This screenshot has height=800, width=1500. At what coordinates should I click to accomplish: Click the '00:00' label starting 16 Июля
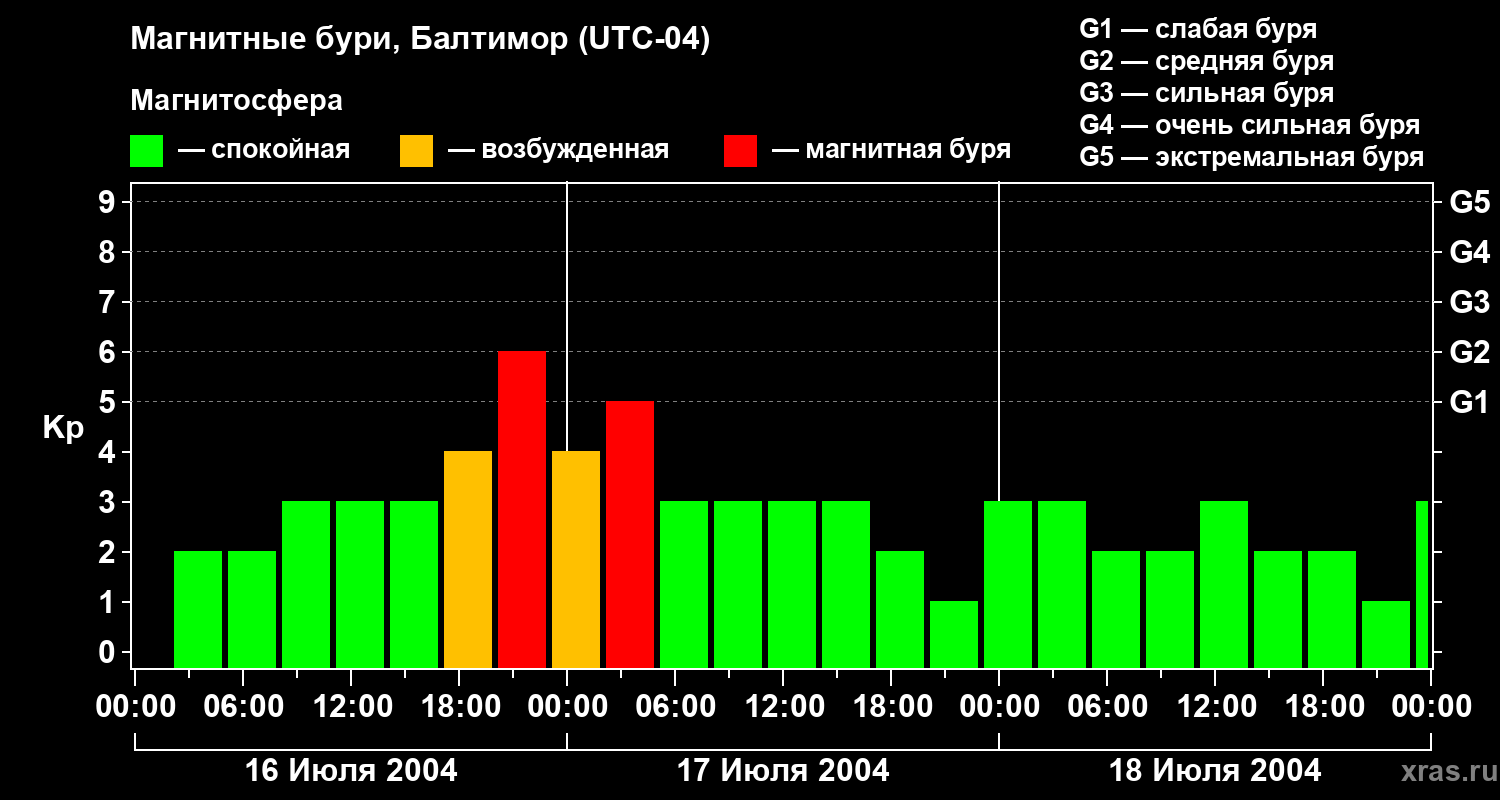[135, 707]
